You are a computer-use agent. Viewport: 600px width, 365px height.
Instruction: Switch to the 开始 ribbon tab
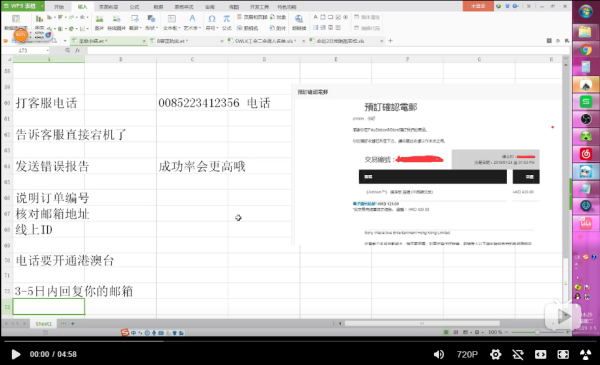point(59,7)
